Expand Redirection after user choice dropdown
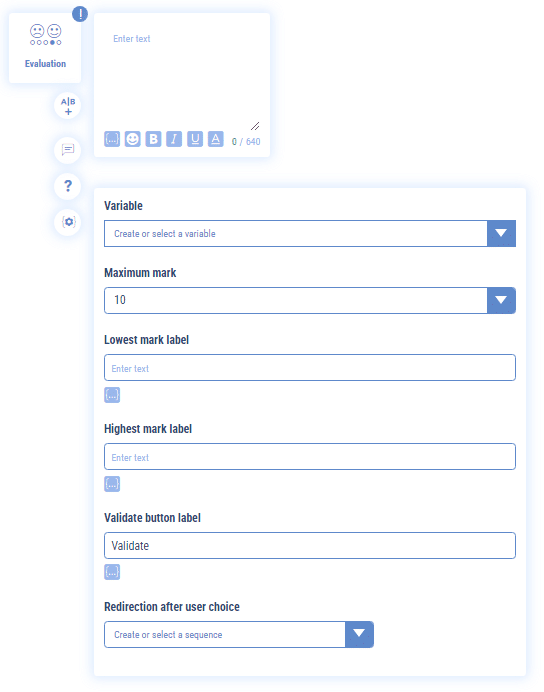 (x=359, y=634)
